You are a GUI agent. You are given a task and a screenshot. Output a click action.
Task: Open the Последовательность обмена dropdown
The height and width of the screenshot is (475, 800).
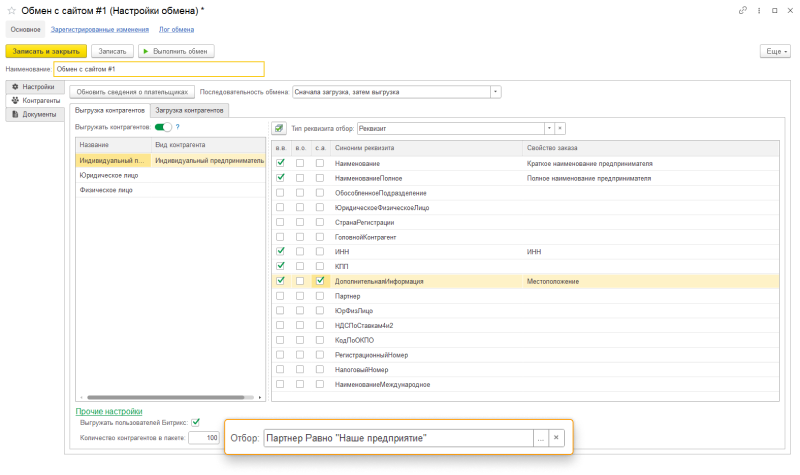496,92
